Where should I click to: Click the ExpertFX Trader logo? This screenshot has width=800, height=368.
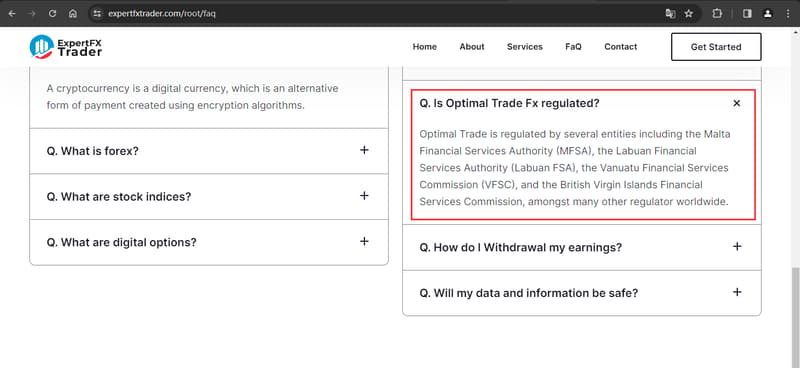point(66,46)
